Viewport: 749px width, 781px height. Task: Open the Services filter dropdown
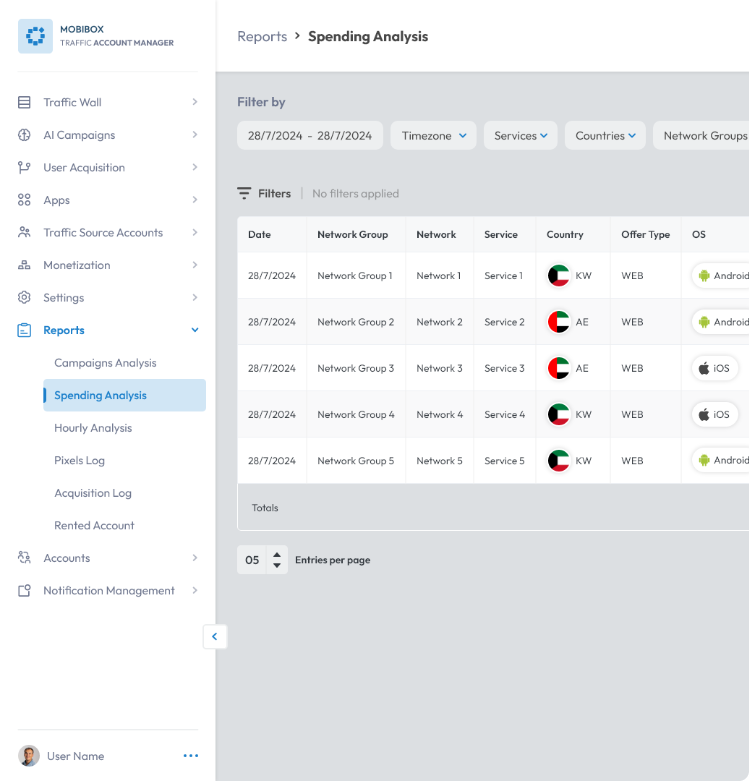point(520,135)
